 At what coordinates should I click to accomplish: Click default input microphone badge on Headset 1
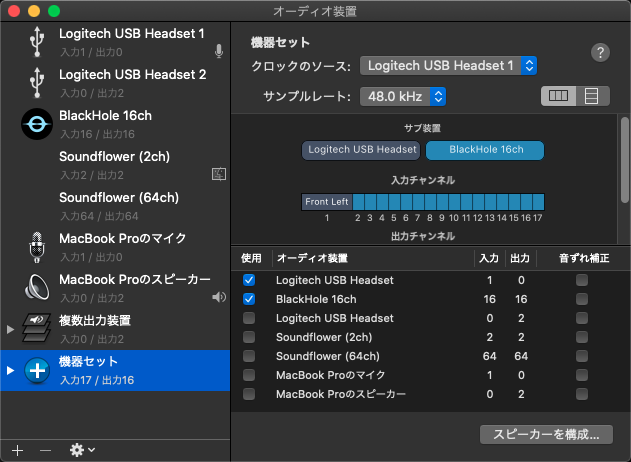coord(219,52)
